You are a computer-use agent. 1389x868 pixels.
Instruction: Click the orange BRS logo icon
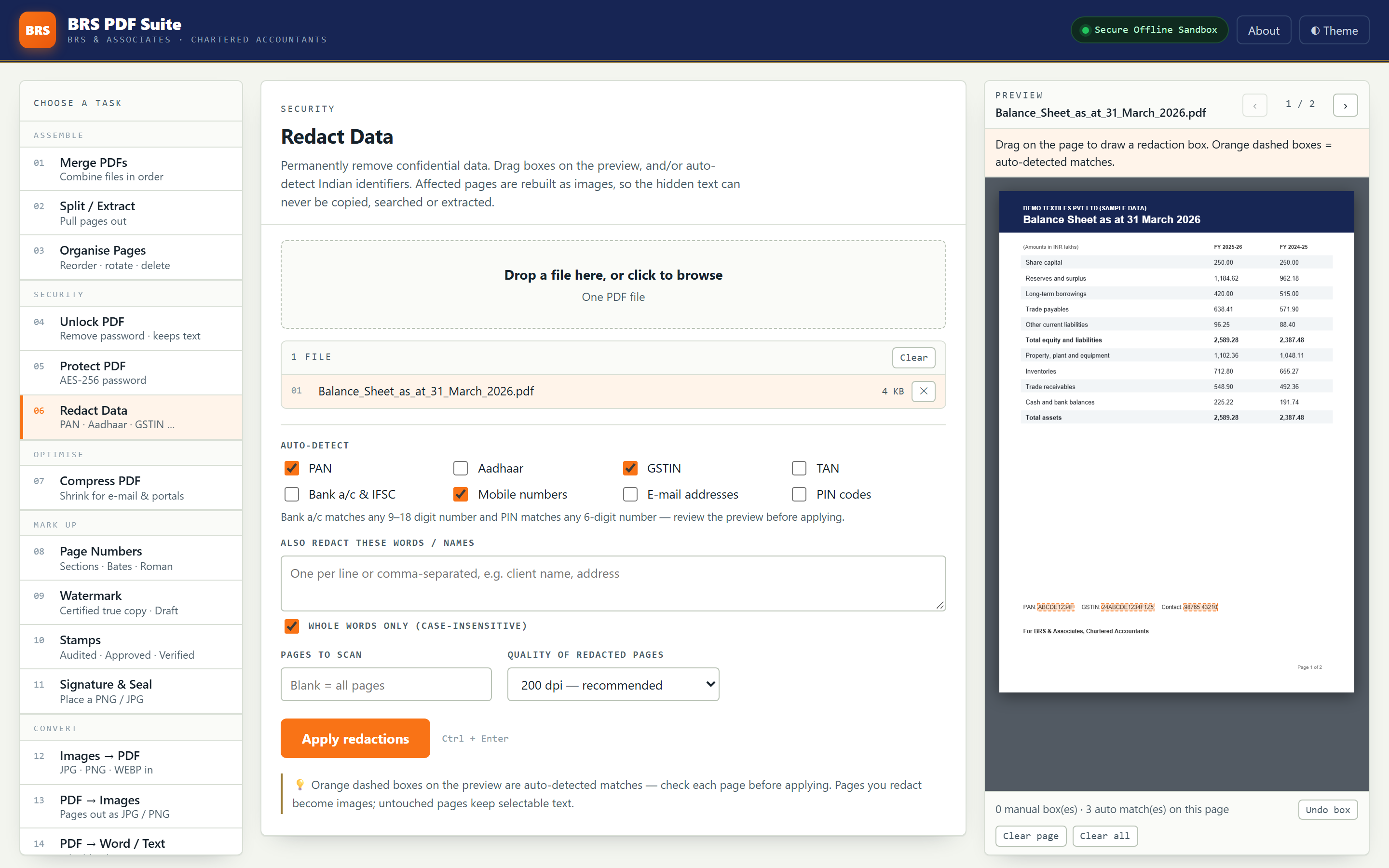coord(37,30)
